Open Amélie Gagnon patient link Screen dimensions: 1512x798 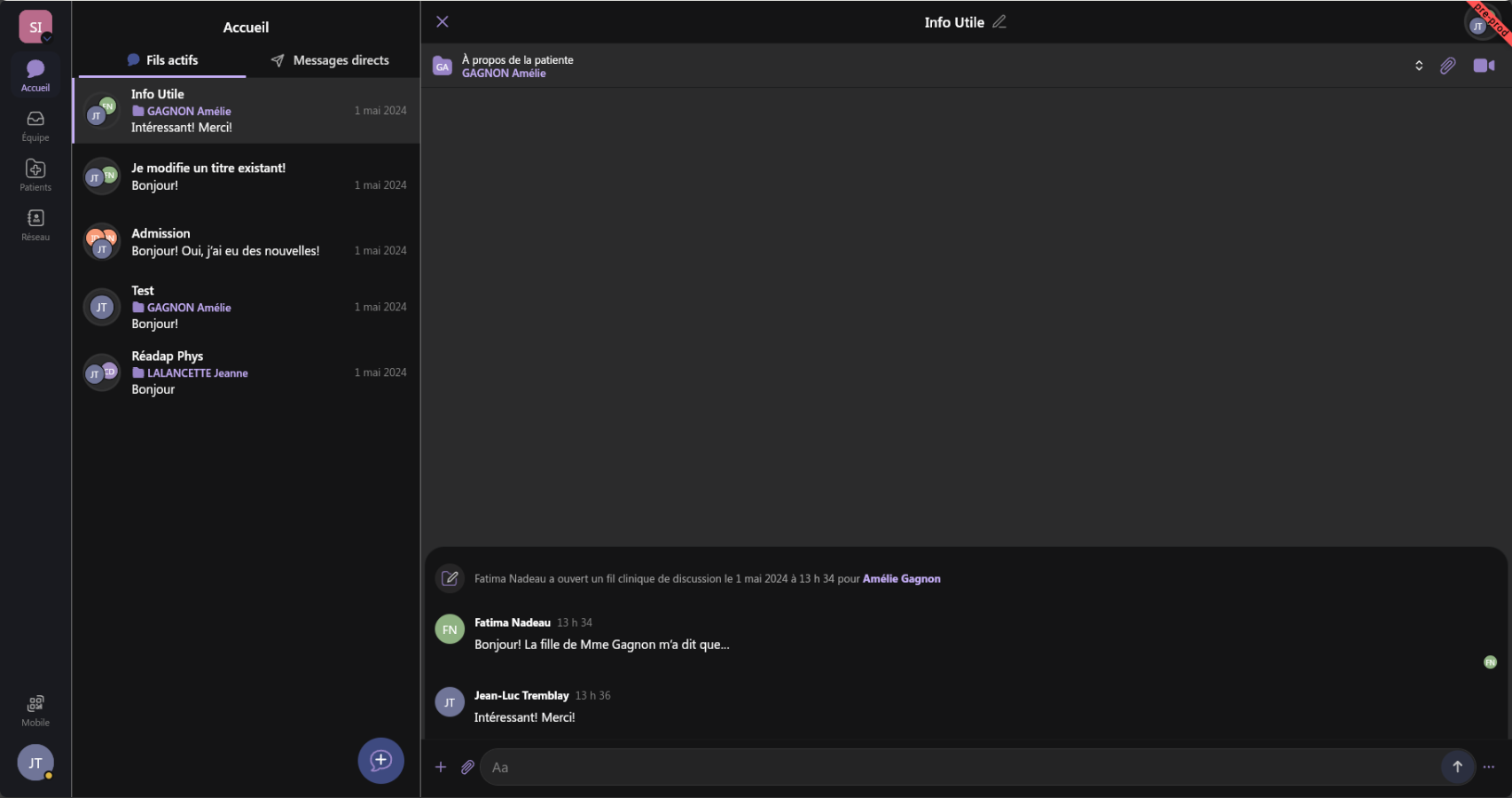tap(901, 579)
